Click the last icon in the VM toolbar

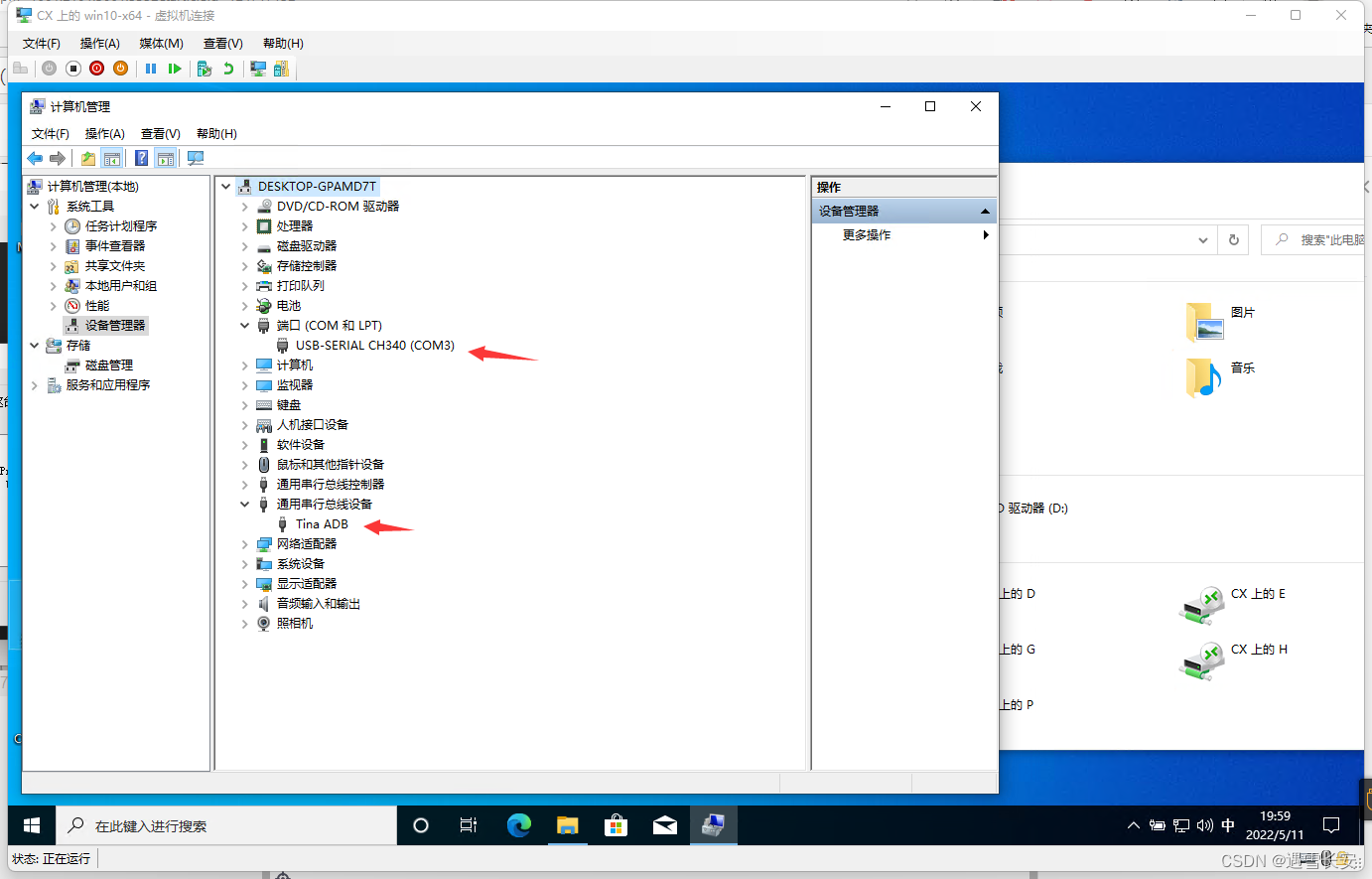(281, 69)
